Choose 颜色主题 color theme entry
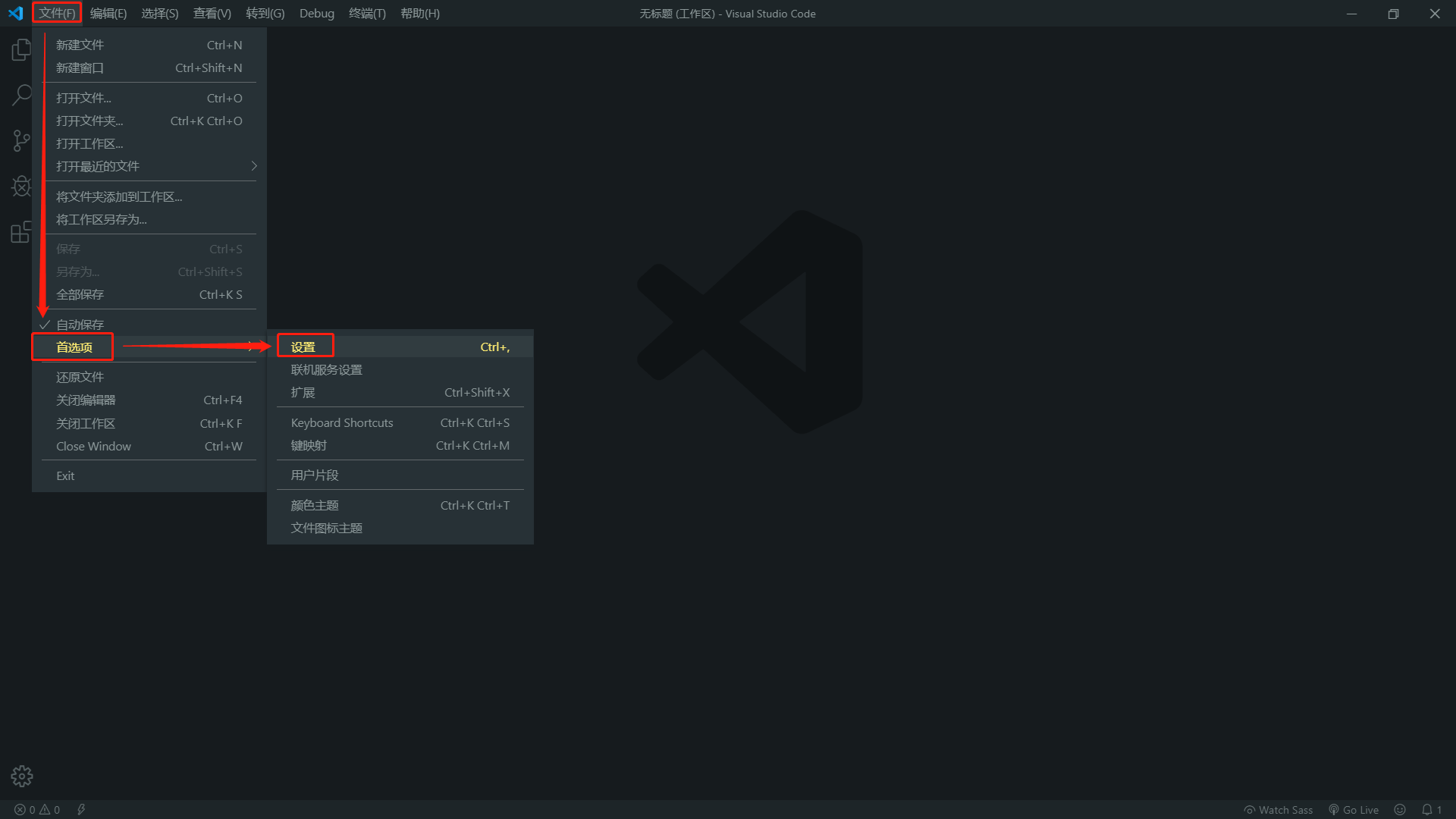This screenshot has height=819, width=1456. pos(315,506)
